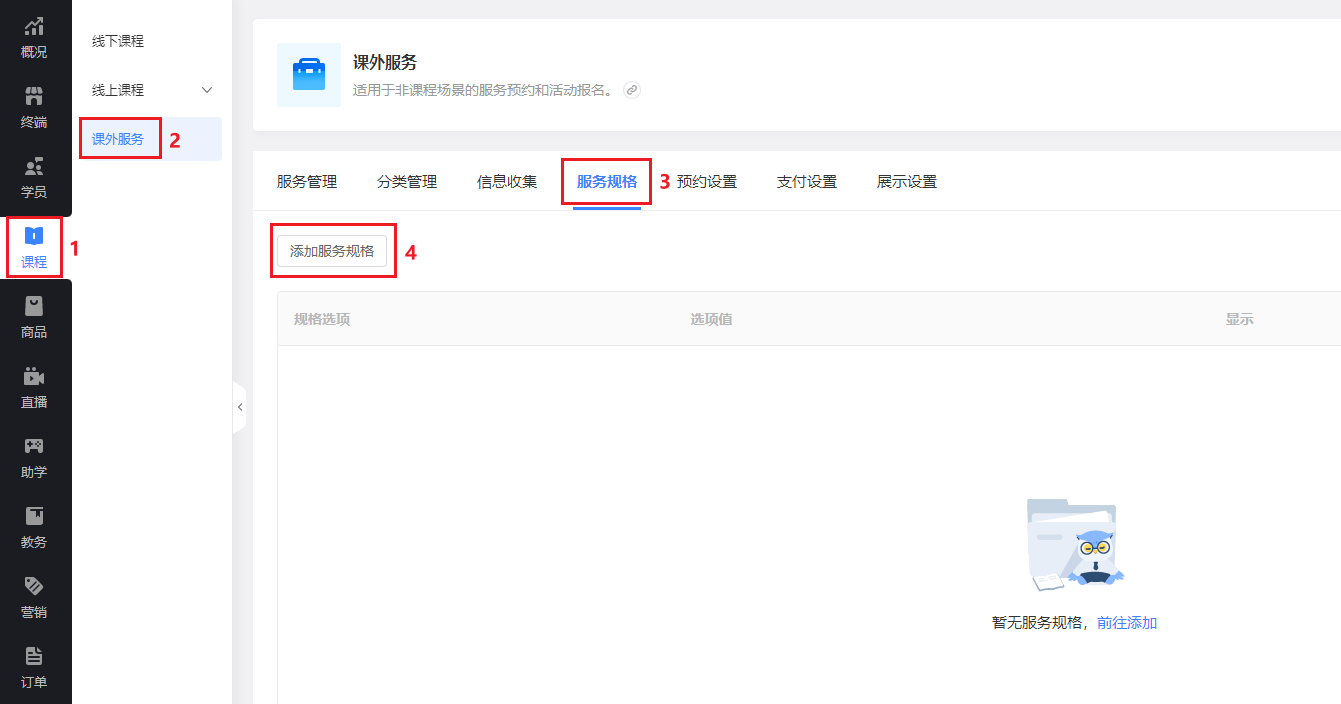Open the 助学 learning aid sidebar icon
Image resolution: width=1341 pixels, height=704 pixels.
(x=34, y=458)
